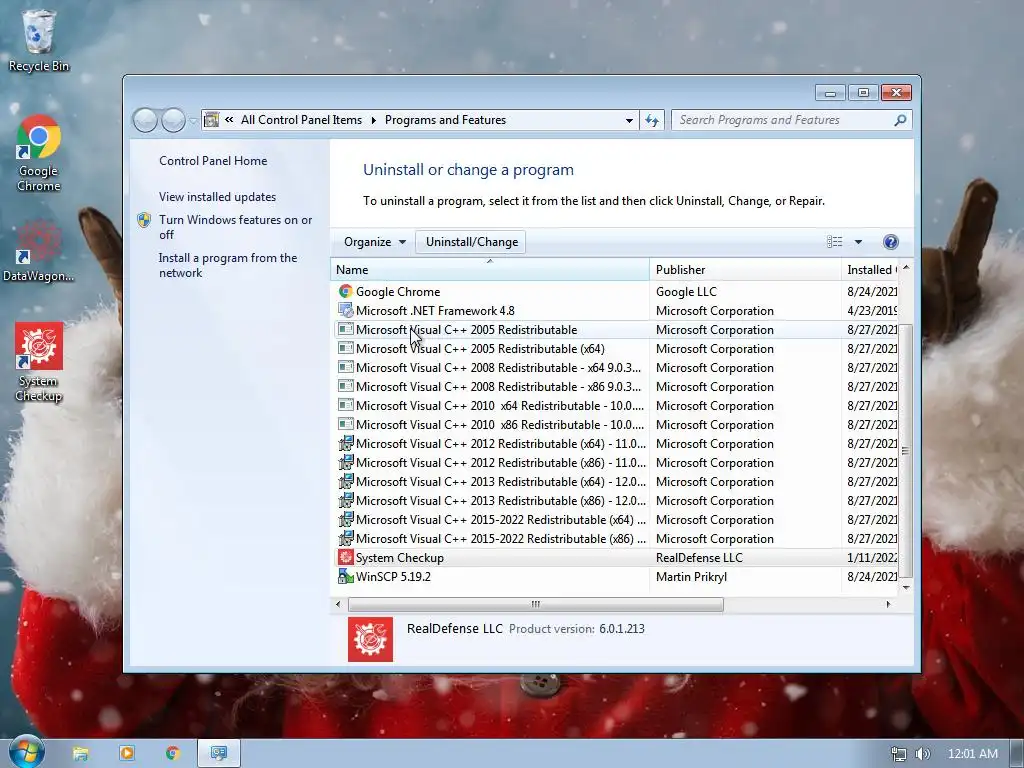Click the scroll left arrow

click(338, 604)
